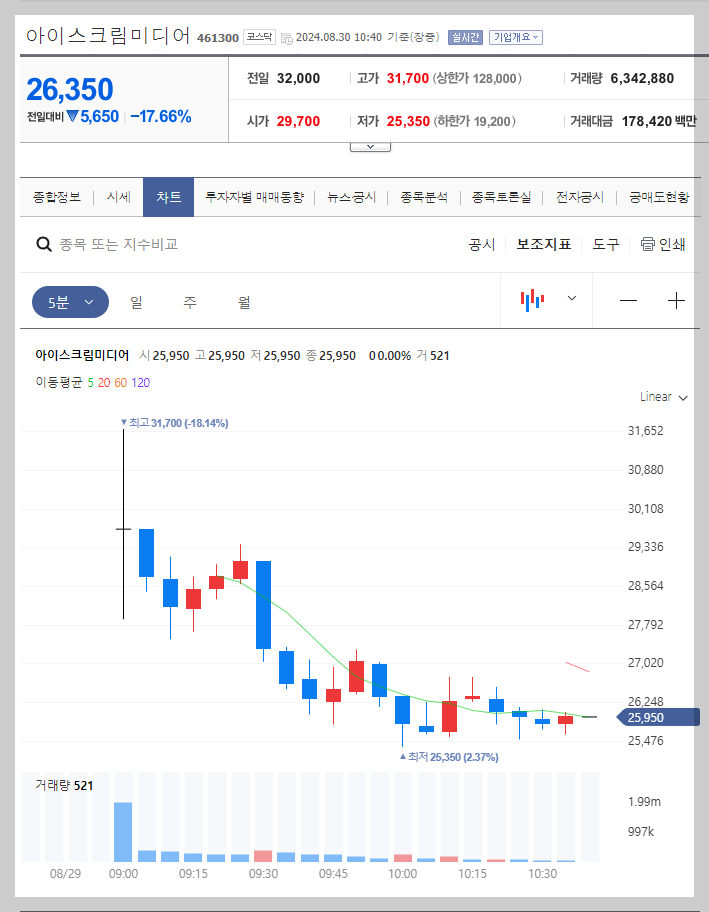Zoom in with the plus icon
Image resolution: width=709 pixels, height=912 pixels.
point(676,299)
